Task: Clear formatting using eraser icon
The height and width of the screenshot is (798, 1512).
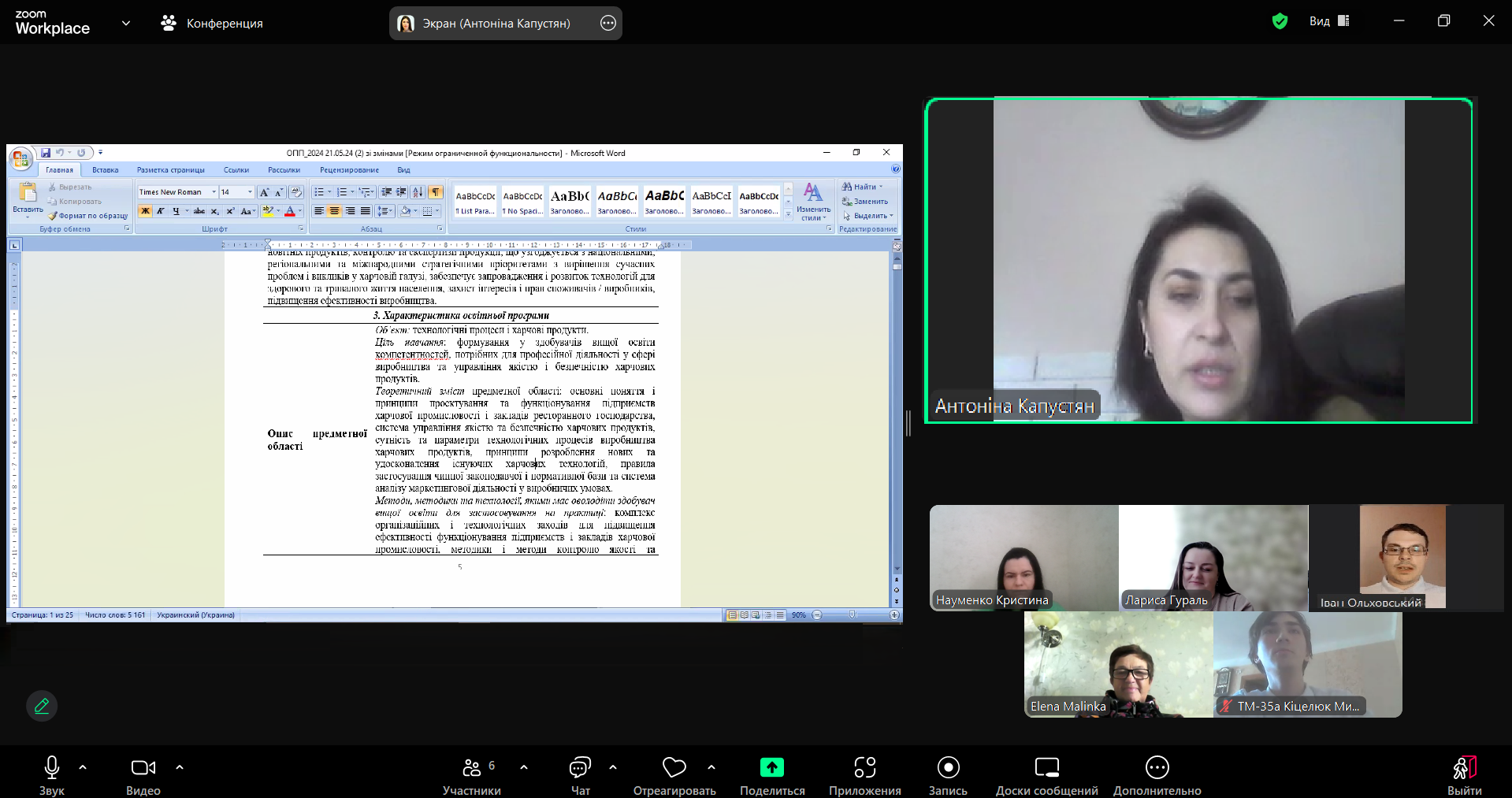Action: point(296,192)
